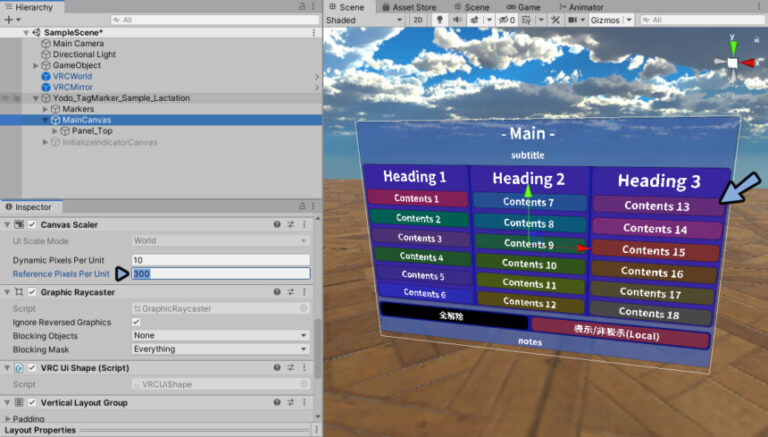Open Blocking Mask dropdown
Viewport: 768px width, 437px height.
[221, 349]
